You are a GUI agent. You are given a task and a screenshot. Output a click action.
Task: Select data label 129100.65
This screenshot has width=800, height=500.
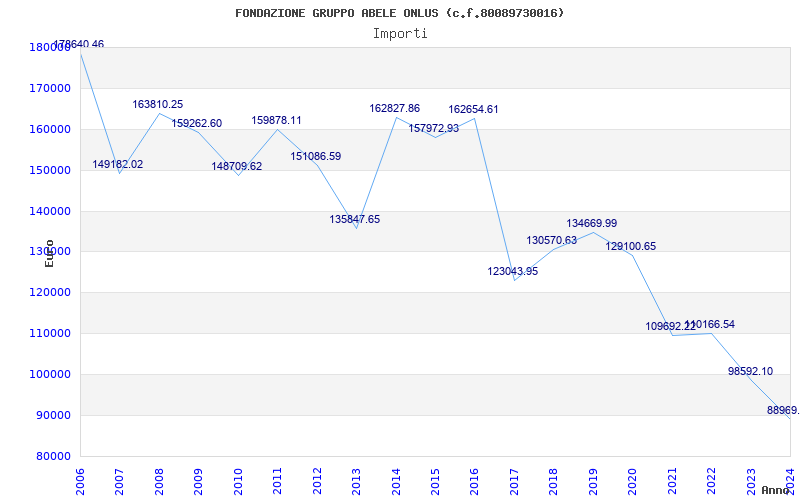click(x=631, y=246)
